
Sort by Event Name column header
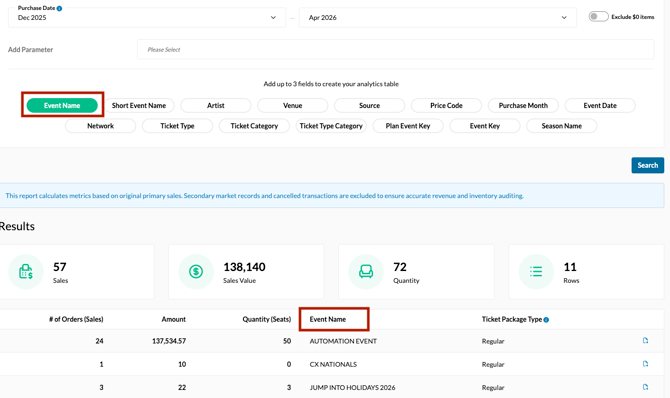click(x=328, y=319)
